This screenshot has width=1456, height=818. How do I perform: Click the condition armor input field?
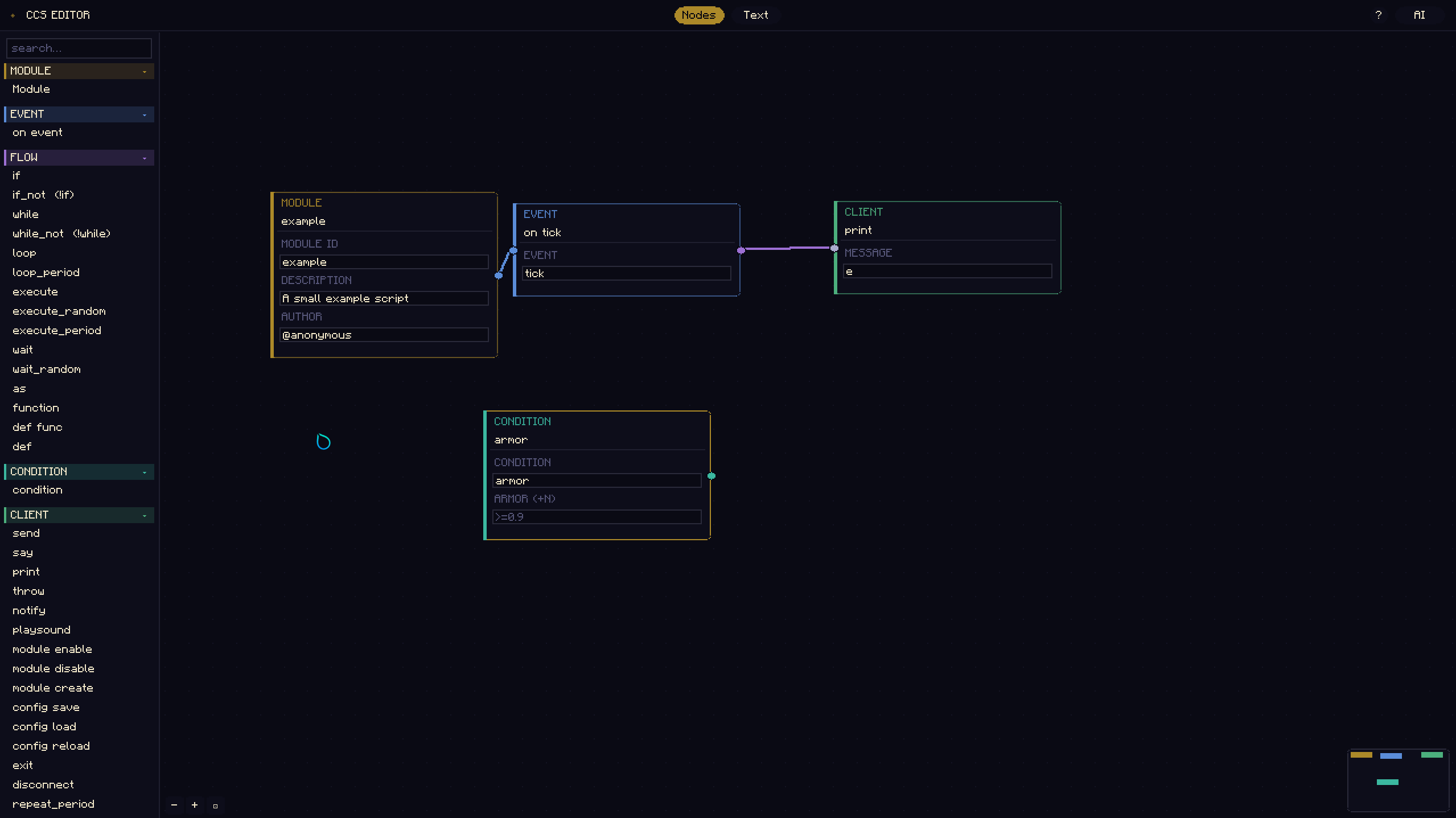597,480
